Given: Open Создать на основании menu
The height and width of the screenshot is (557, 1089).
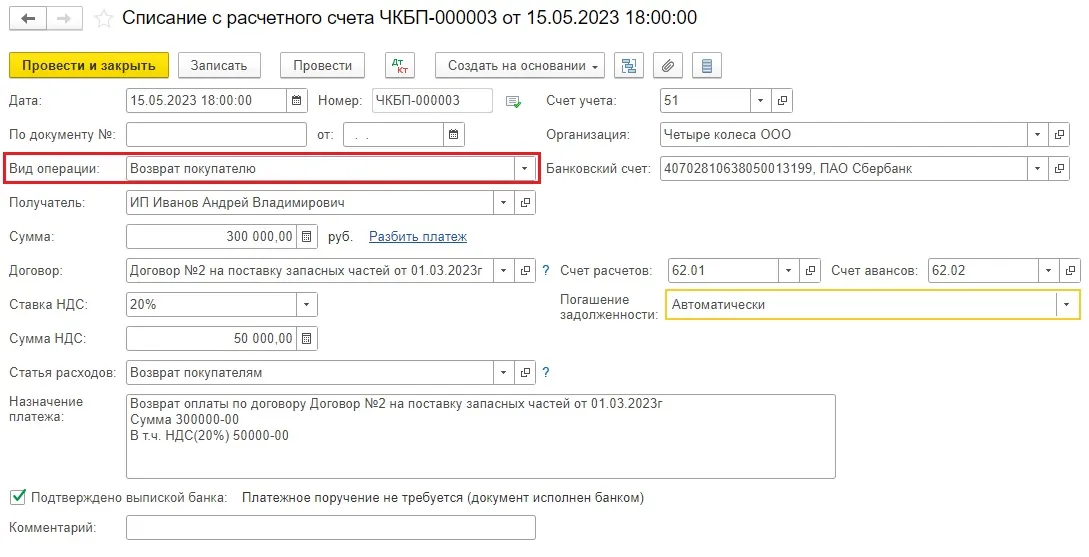Looking at the screenshot, I should 520,66.
